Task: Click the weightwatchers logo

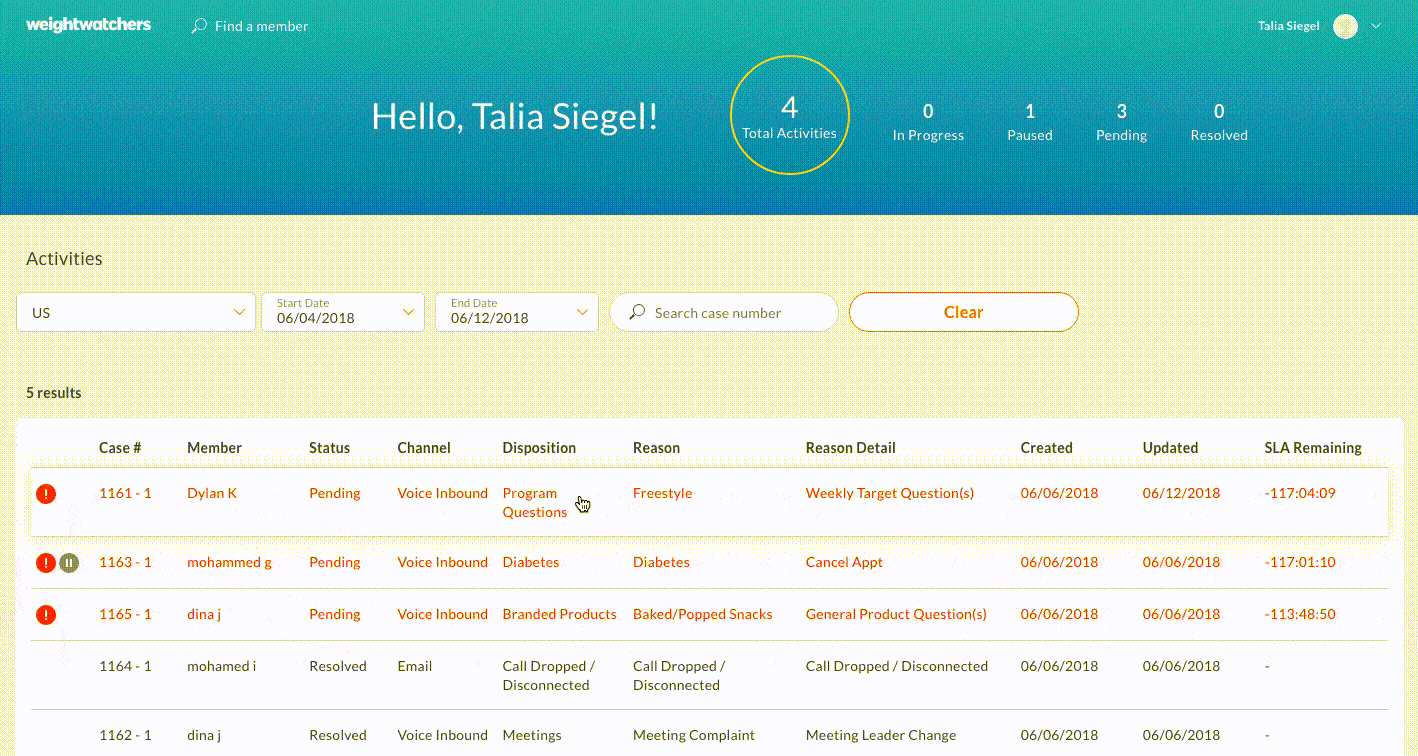Action: (88, 25)
